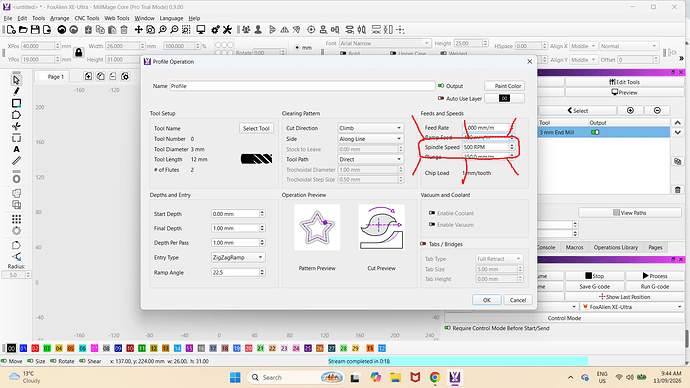Click the New File toolbar icon
This screenshot has height=388, width=690.
tap(11, 29)
